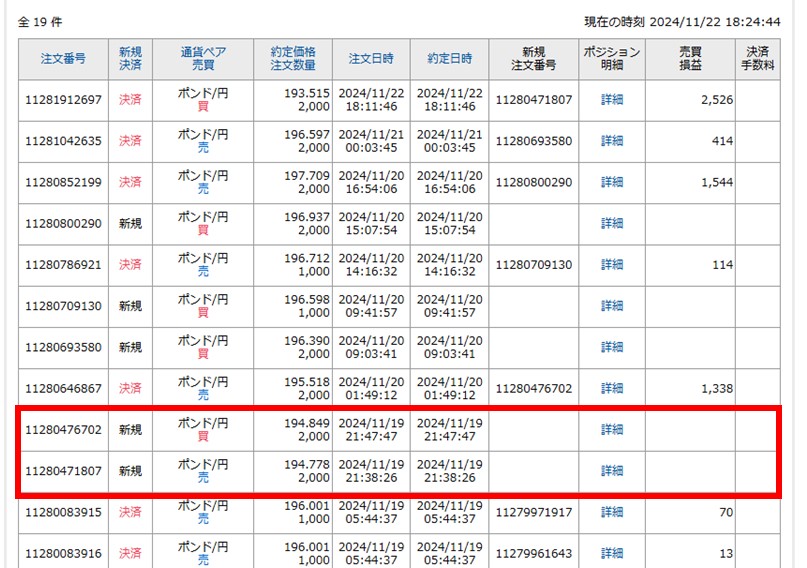Click the 注文番号 column header
Viewport: 807px width, 568px height.
click(x=62, y=59)
